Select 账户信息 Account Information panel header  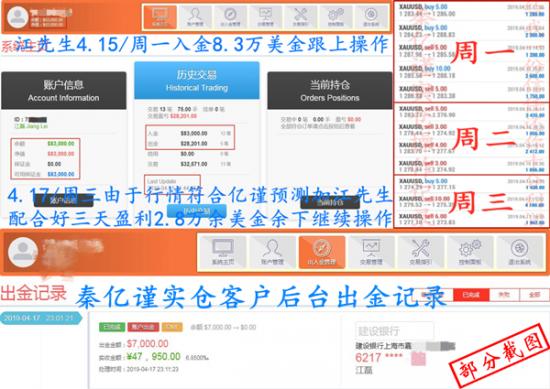pyautogui.click(x=63, y=90)
